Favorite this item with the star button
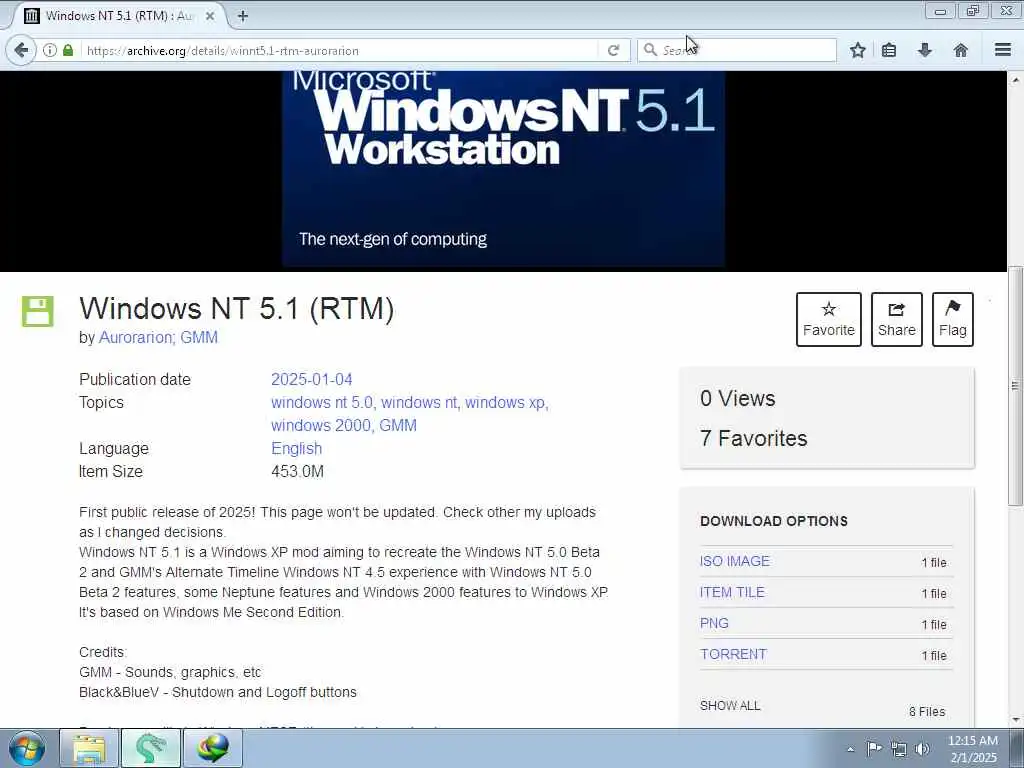This screenshot has height=768, width=1024. [829, 319]
